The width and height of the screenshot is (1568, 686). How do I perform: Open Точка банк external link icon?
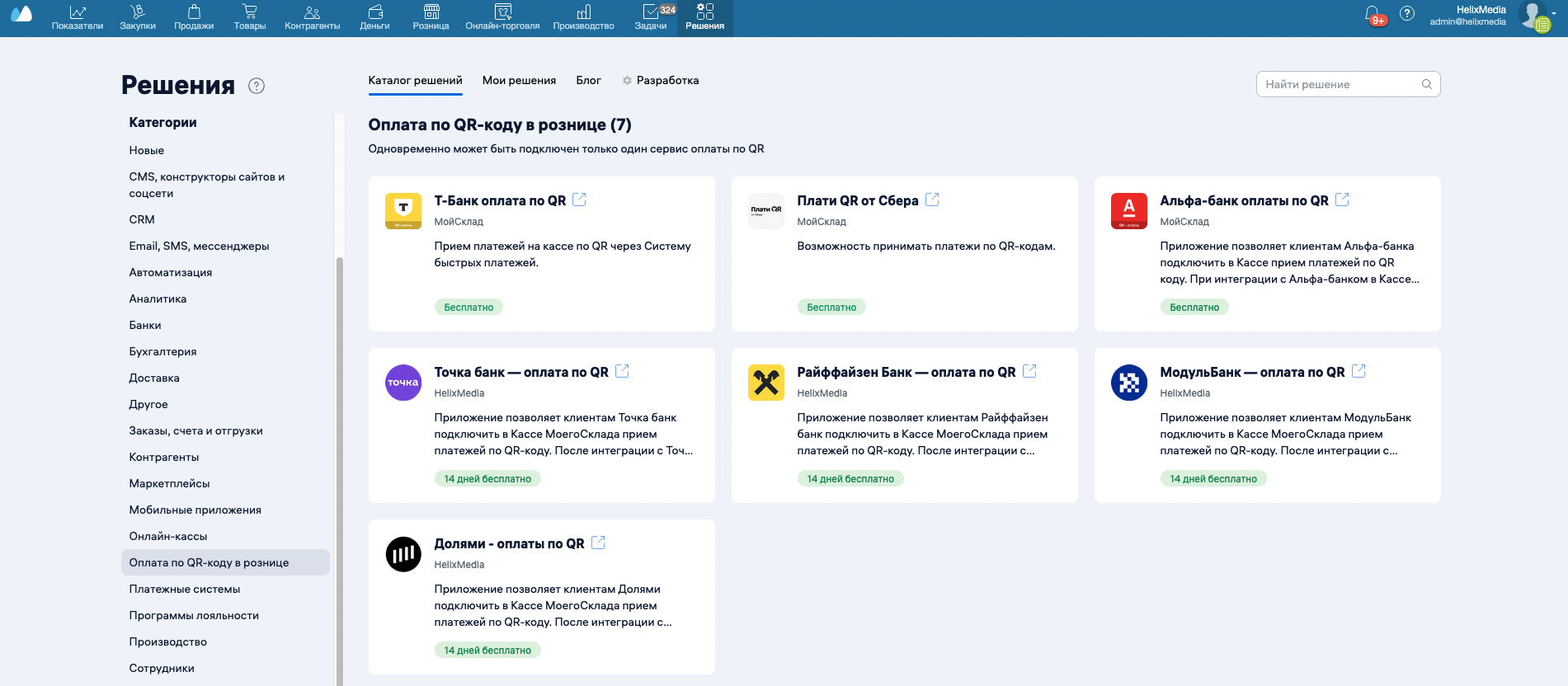pos(622,371)
